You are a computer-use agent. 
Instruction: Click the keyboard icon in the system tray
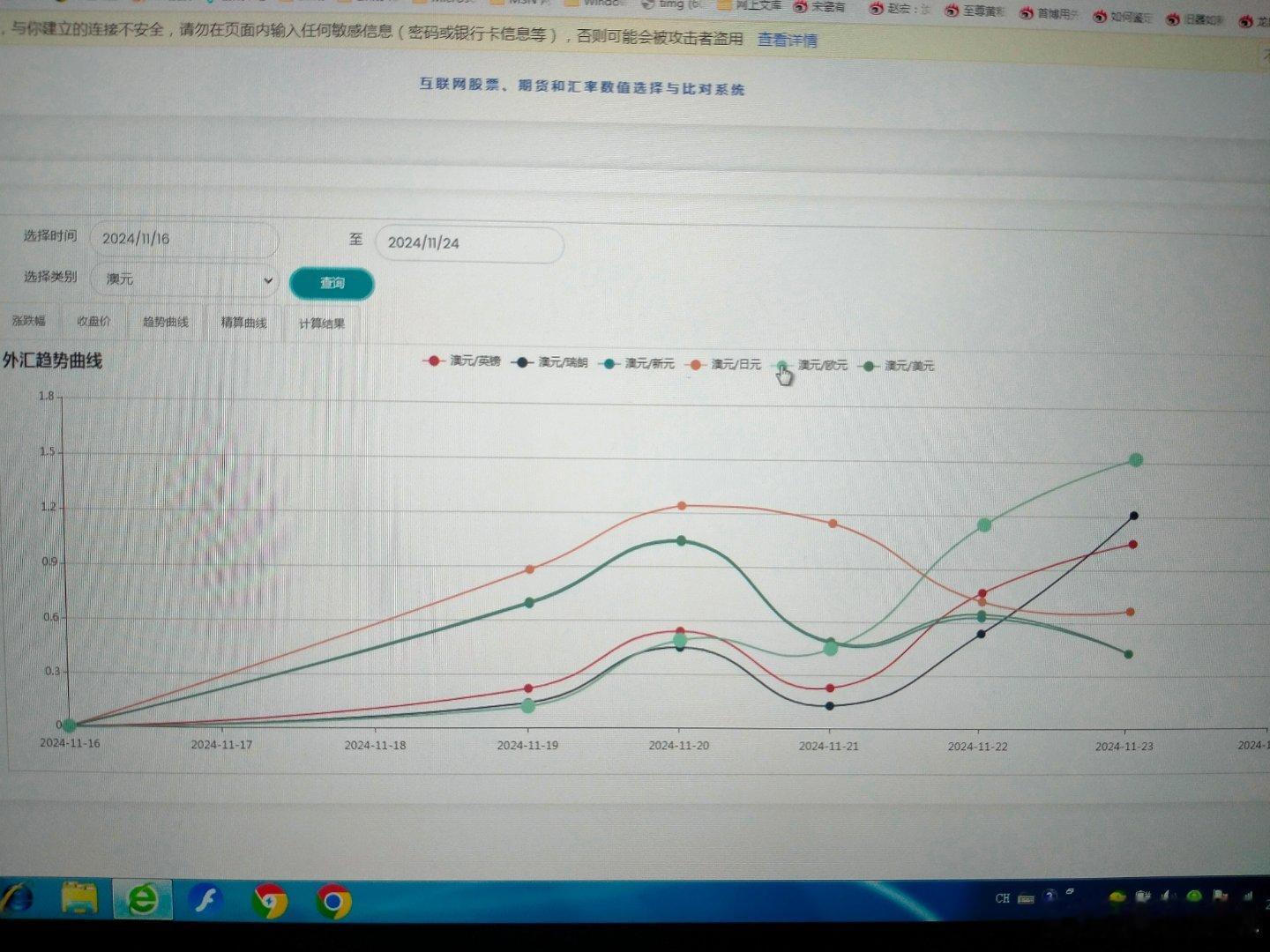click(1026, 899)
